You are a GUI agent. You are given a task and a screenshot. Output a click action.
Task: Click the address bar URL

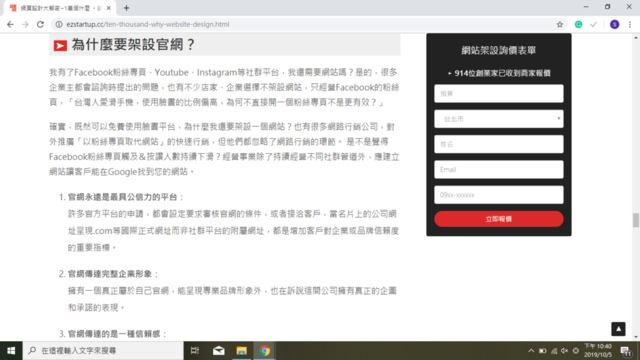(x=148, y=24)
